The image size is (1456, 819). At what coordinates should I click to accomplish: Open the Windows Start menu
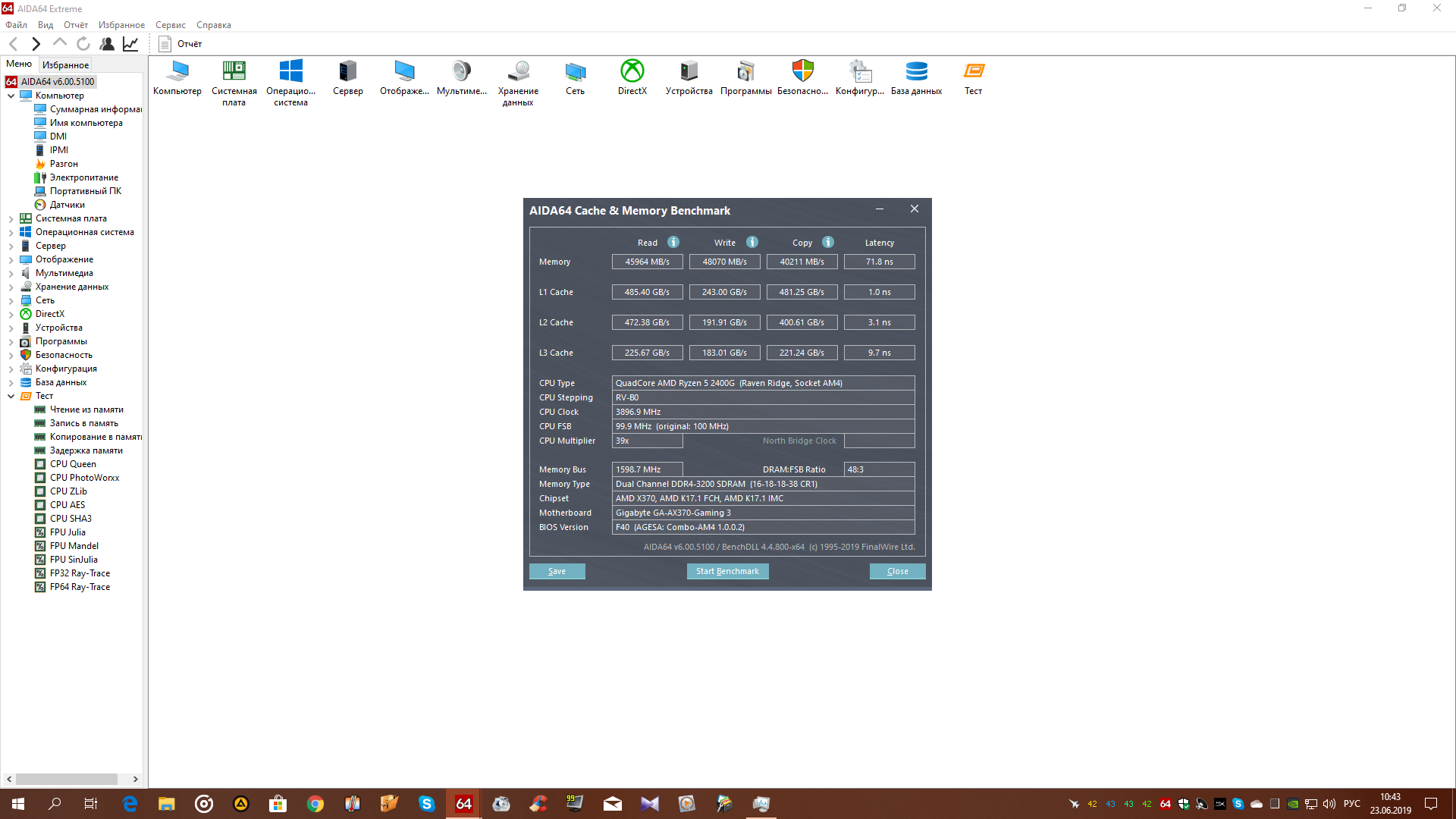[18, 804]
